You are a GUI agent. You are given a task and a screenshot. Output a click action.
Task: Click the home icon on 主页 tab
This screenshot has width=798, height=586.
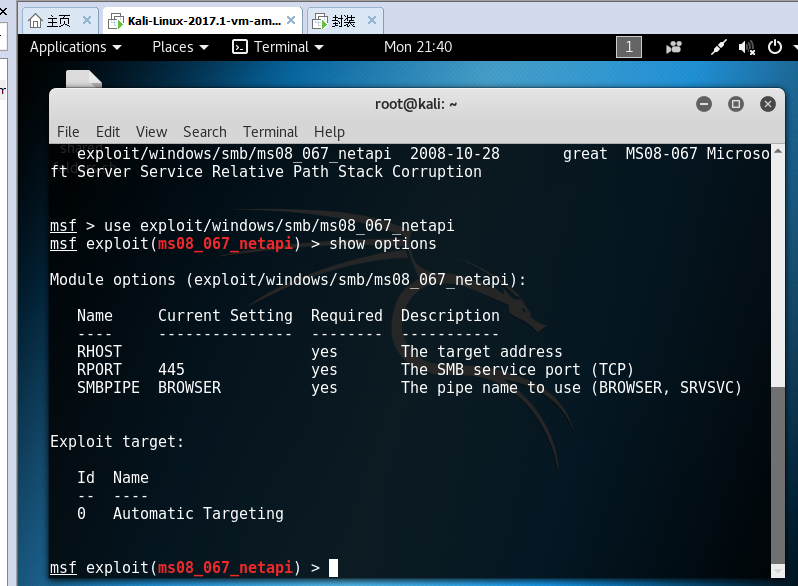[x=35, y=21]
